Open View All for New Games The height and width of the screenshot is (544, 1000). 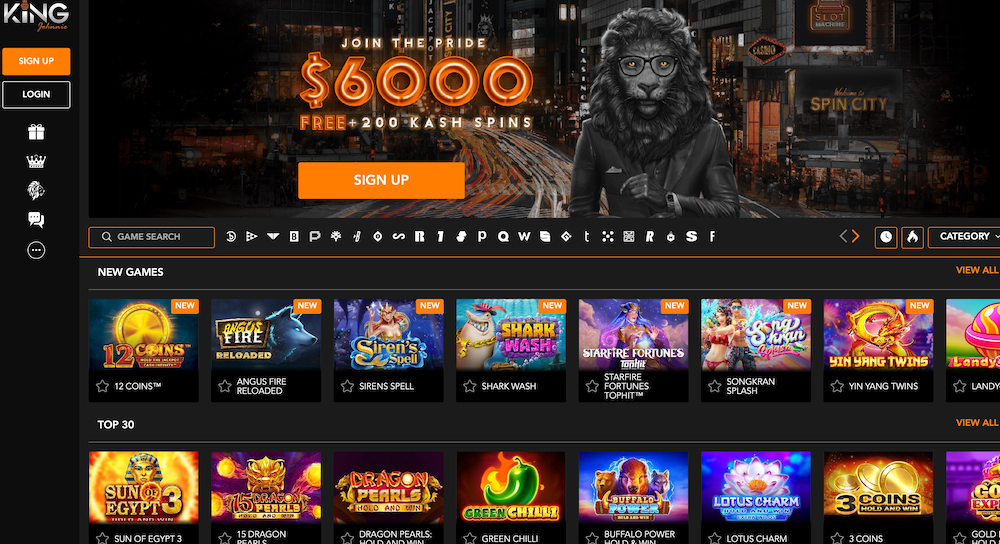(976, 270)
